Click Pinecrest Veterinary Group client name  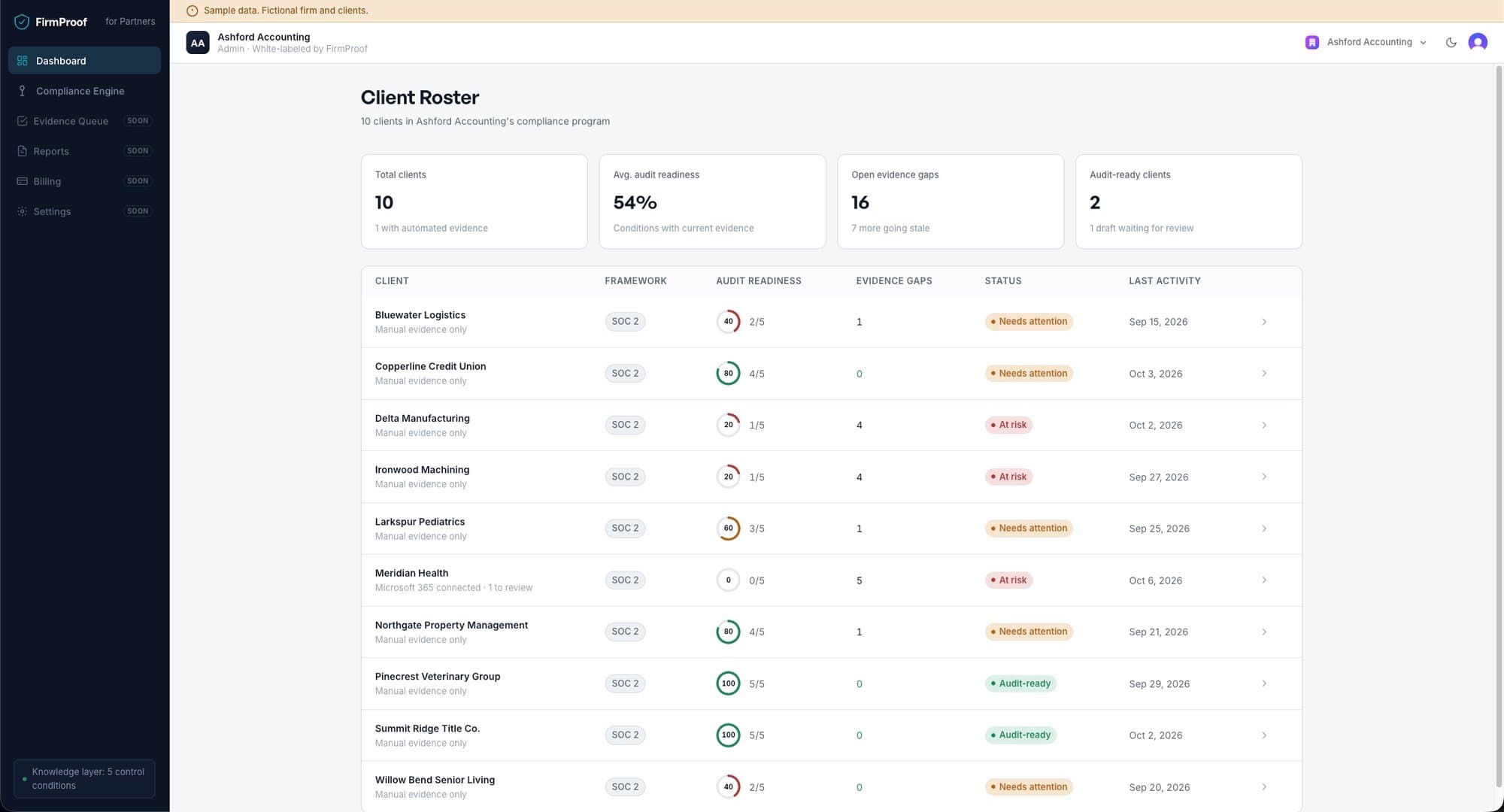tap(438, 677)
